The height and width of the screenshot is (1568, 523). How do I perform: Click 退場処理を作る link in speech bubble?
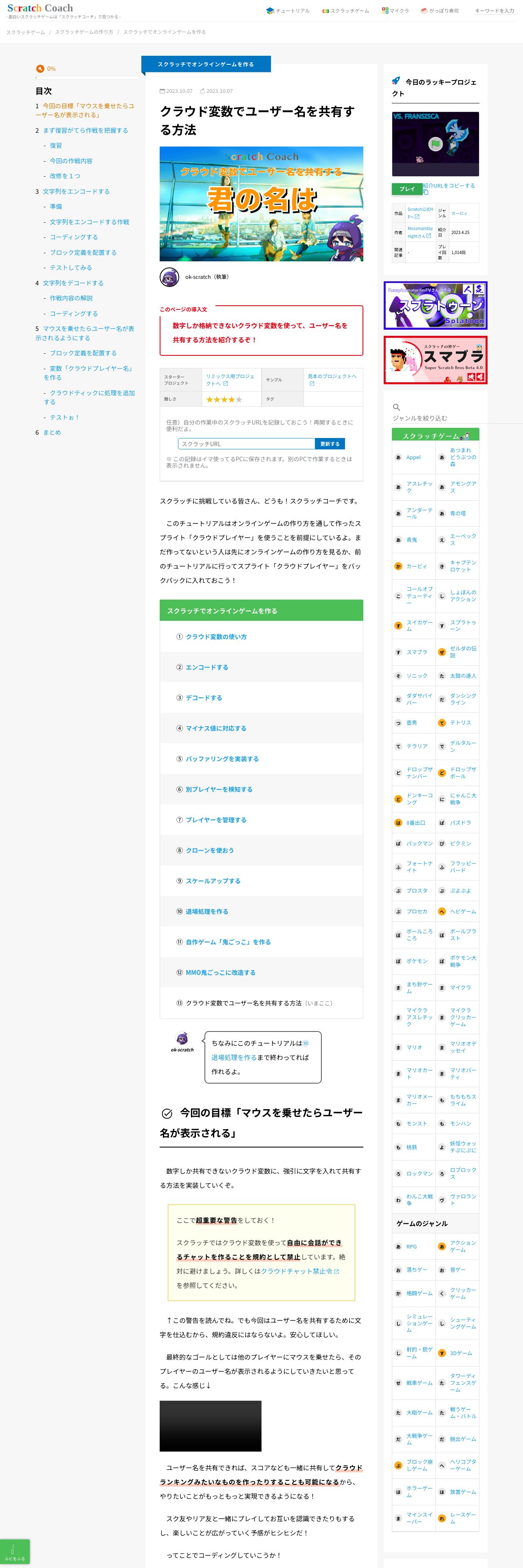[234, 1057]
